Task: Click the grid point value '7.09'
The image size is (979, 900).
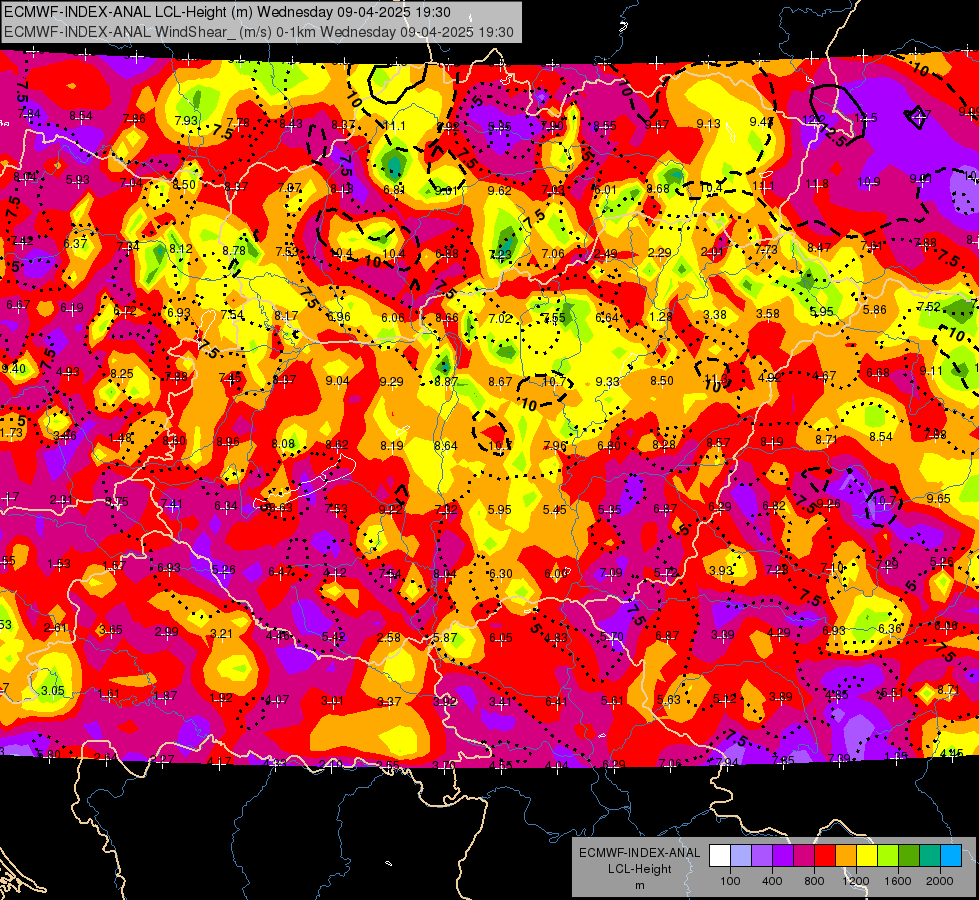Action: coord(611,572)
